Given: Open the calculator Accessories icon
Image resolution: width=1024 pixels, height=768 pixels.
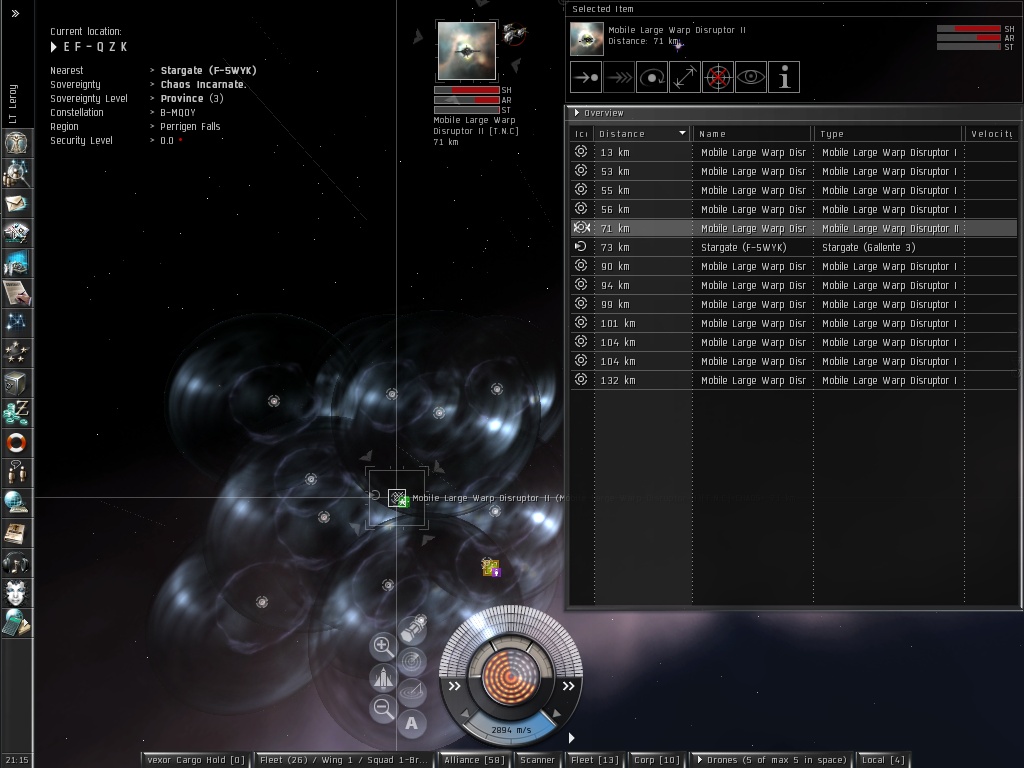Looking at the screenshot, I should tap(16, 623).
